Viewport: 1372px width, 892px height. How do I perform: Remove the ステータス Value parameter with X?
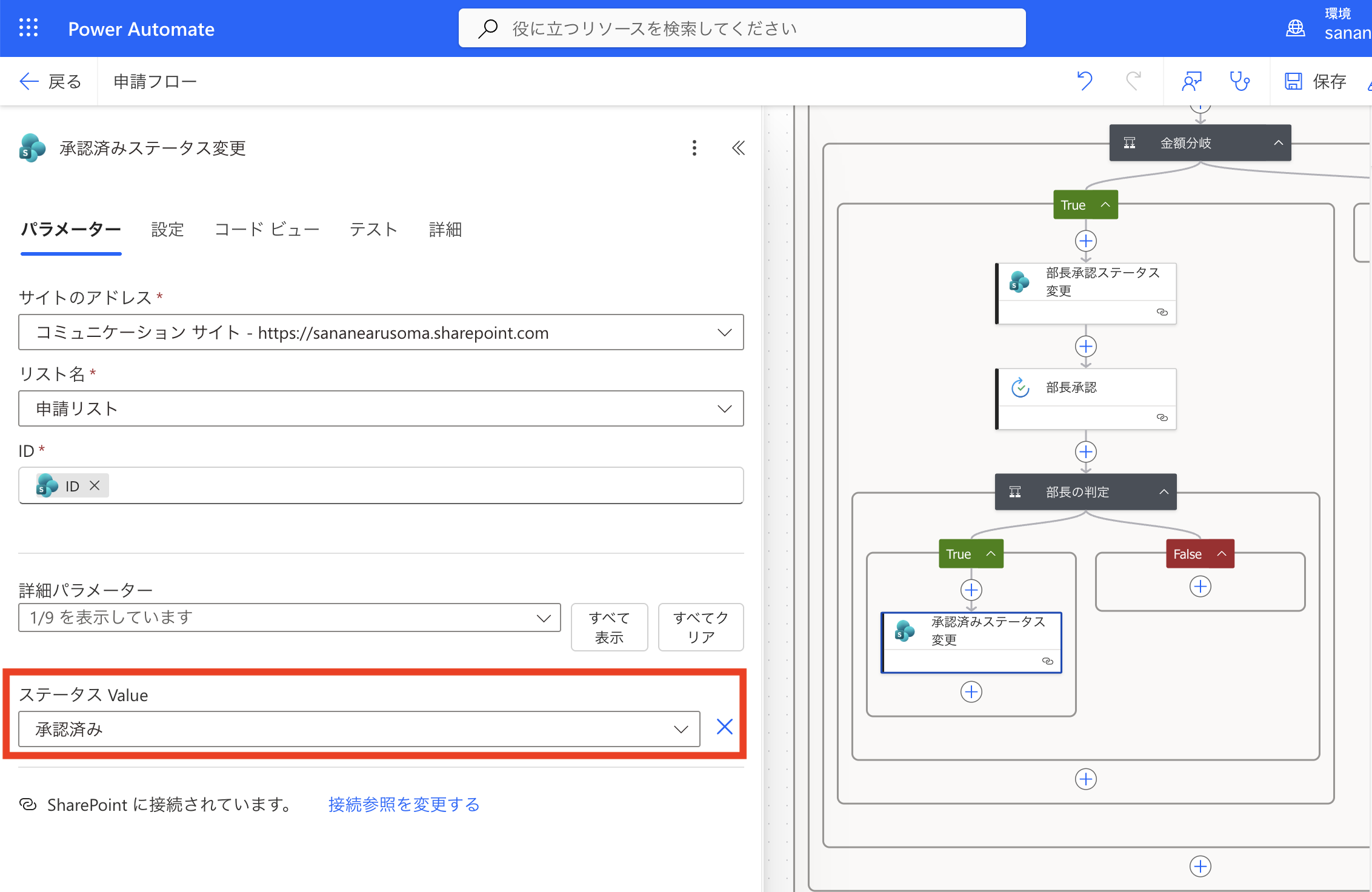[x=725, y=727]
